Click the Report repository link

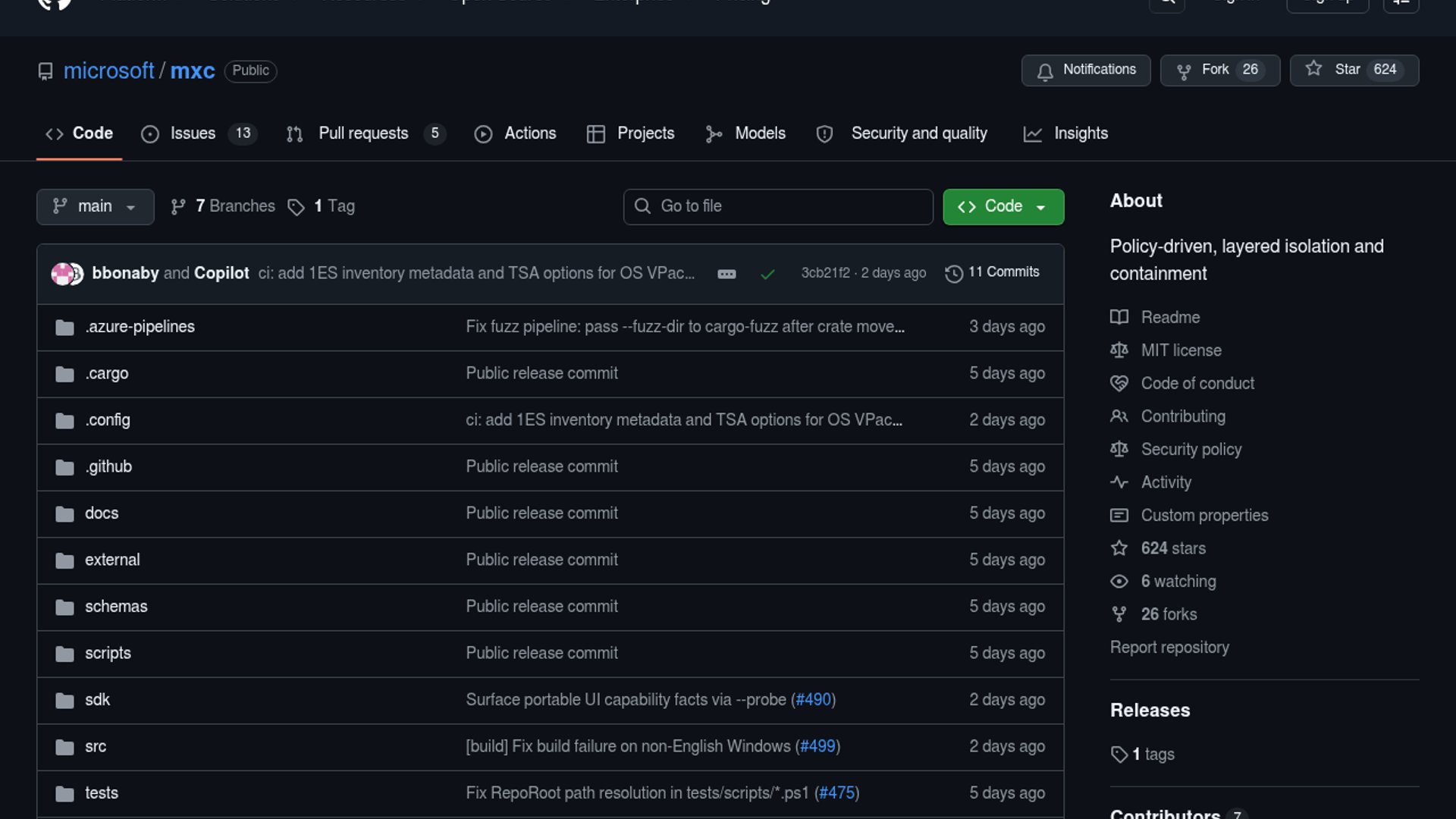pos(1169,648)
